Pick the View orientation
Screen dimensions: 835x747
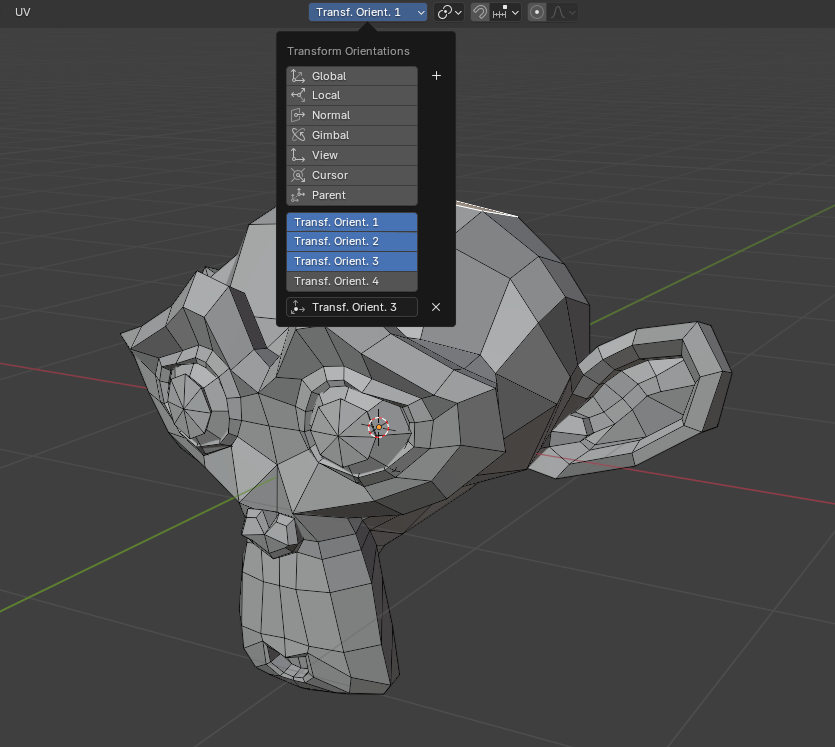(352, 155)
